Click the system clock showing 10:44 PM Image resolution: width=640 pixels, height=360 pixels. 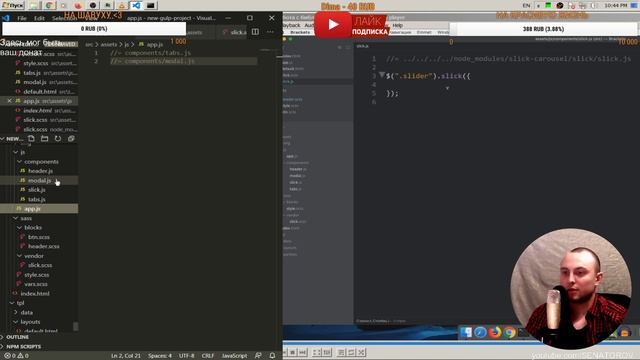tap(616, 5)
